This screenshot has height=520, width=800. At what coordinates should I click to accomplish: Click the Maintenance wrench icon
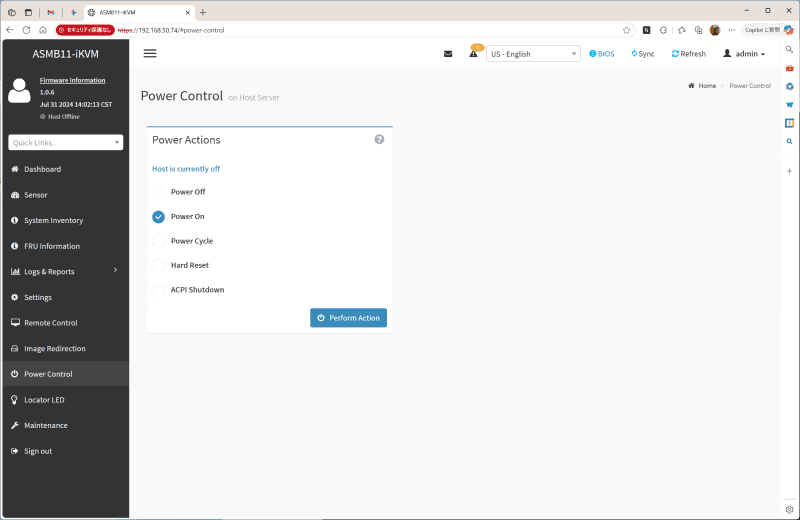tap(15, 425)
